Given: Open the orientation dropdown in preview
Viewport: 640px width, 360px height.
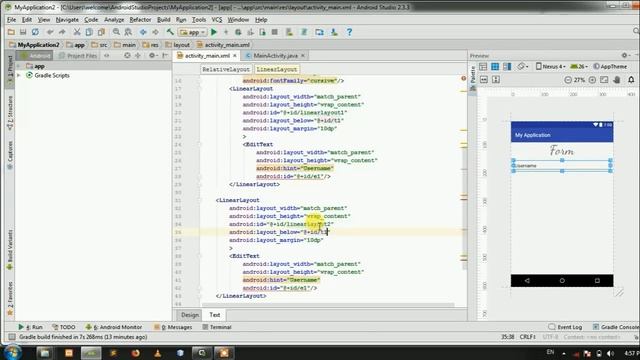Looking at the screenshot, I should coord(522,67).
